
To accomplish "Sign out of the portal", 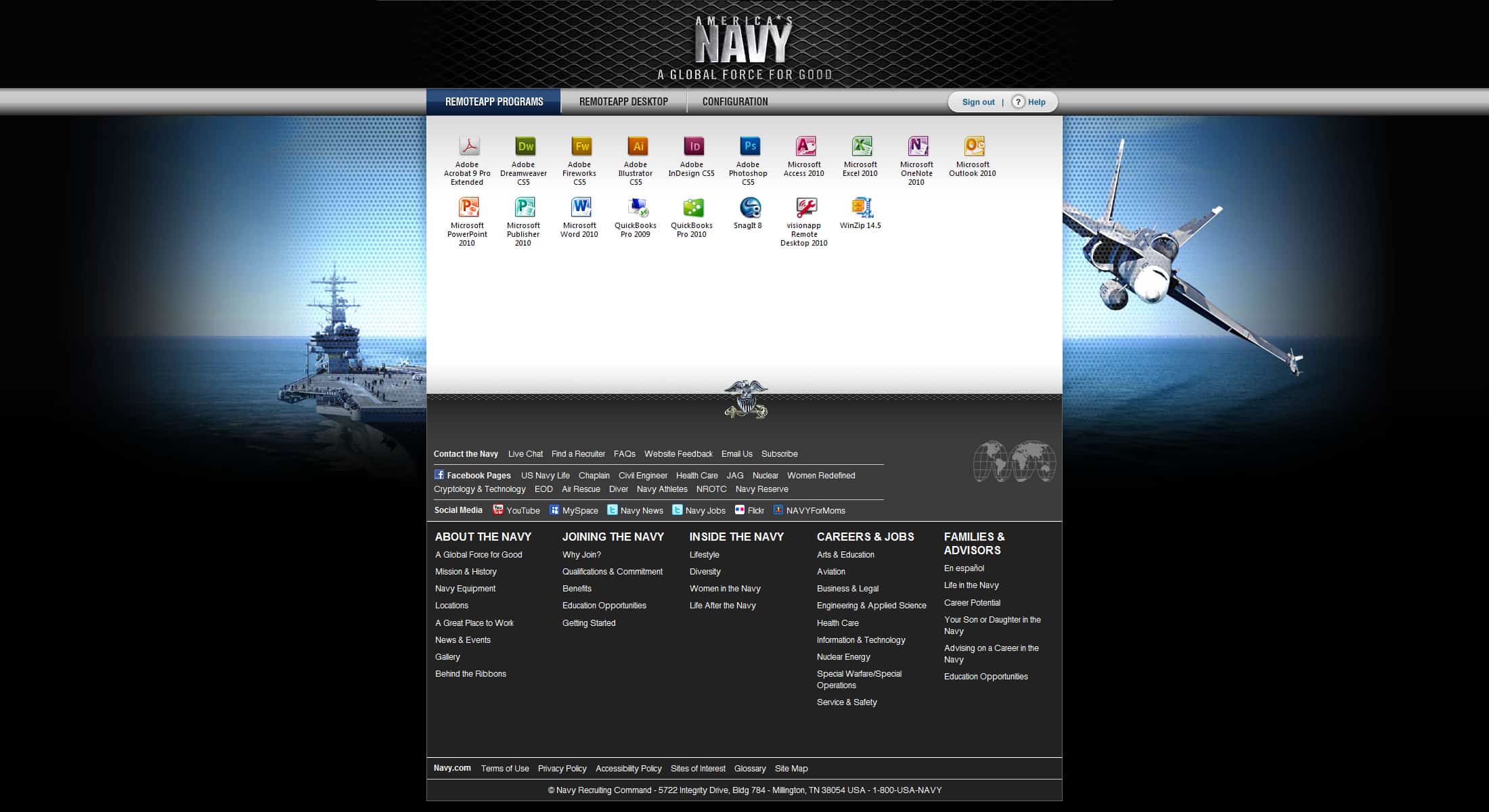I will (x=978, y=102).
